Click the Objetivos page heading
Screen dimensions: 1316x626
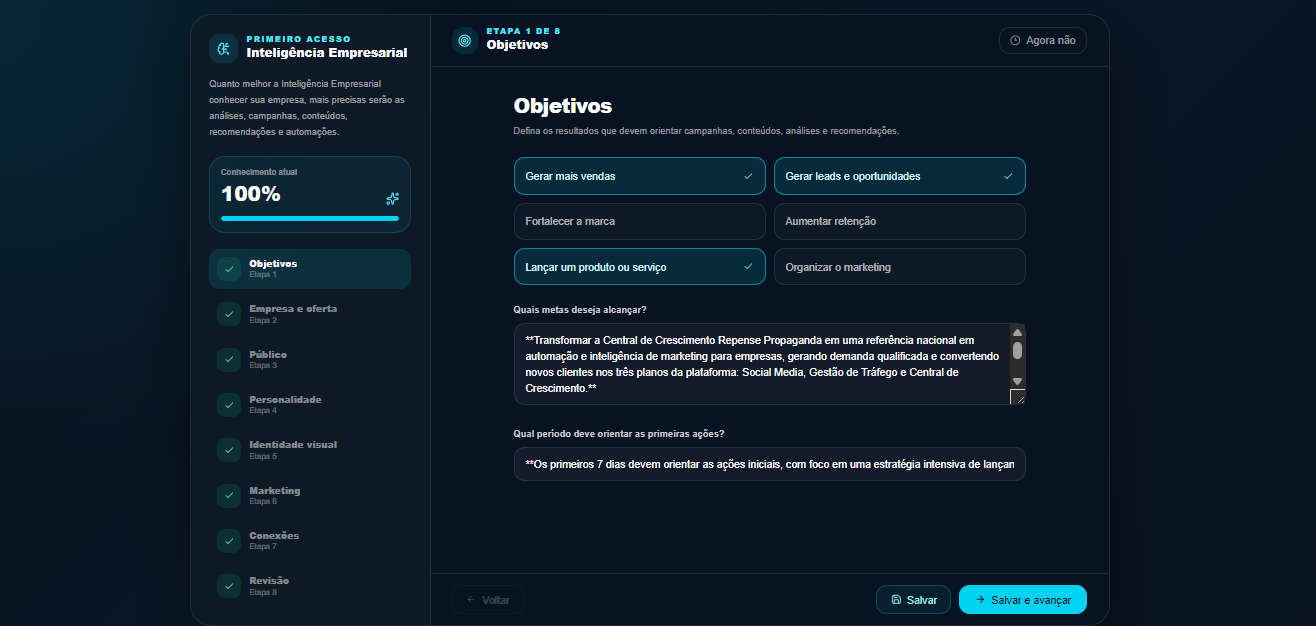tap(563, 106)
